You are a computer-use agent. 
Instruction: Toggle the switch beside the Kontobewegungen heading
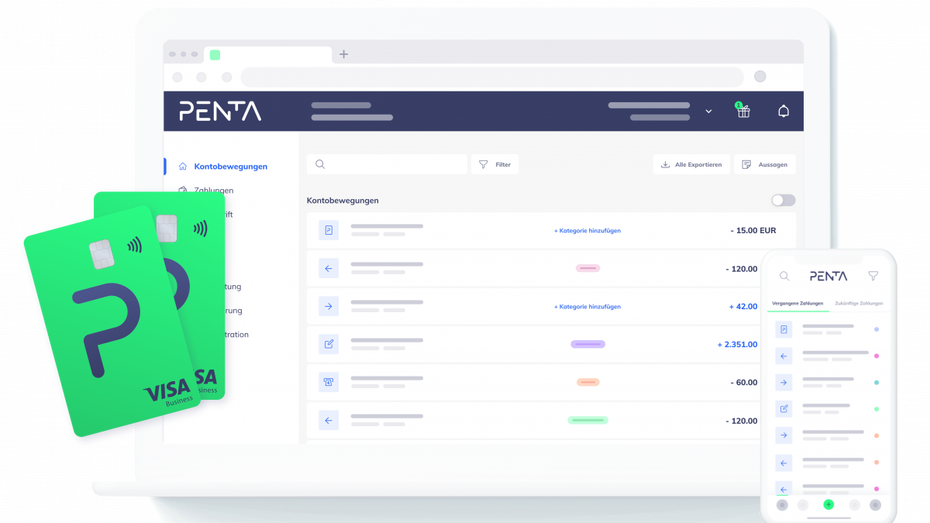pos(783,200)
